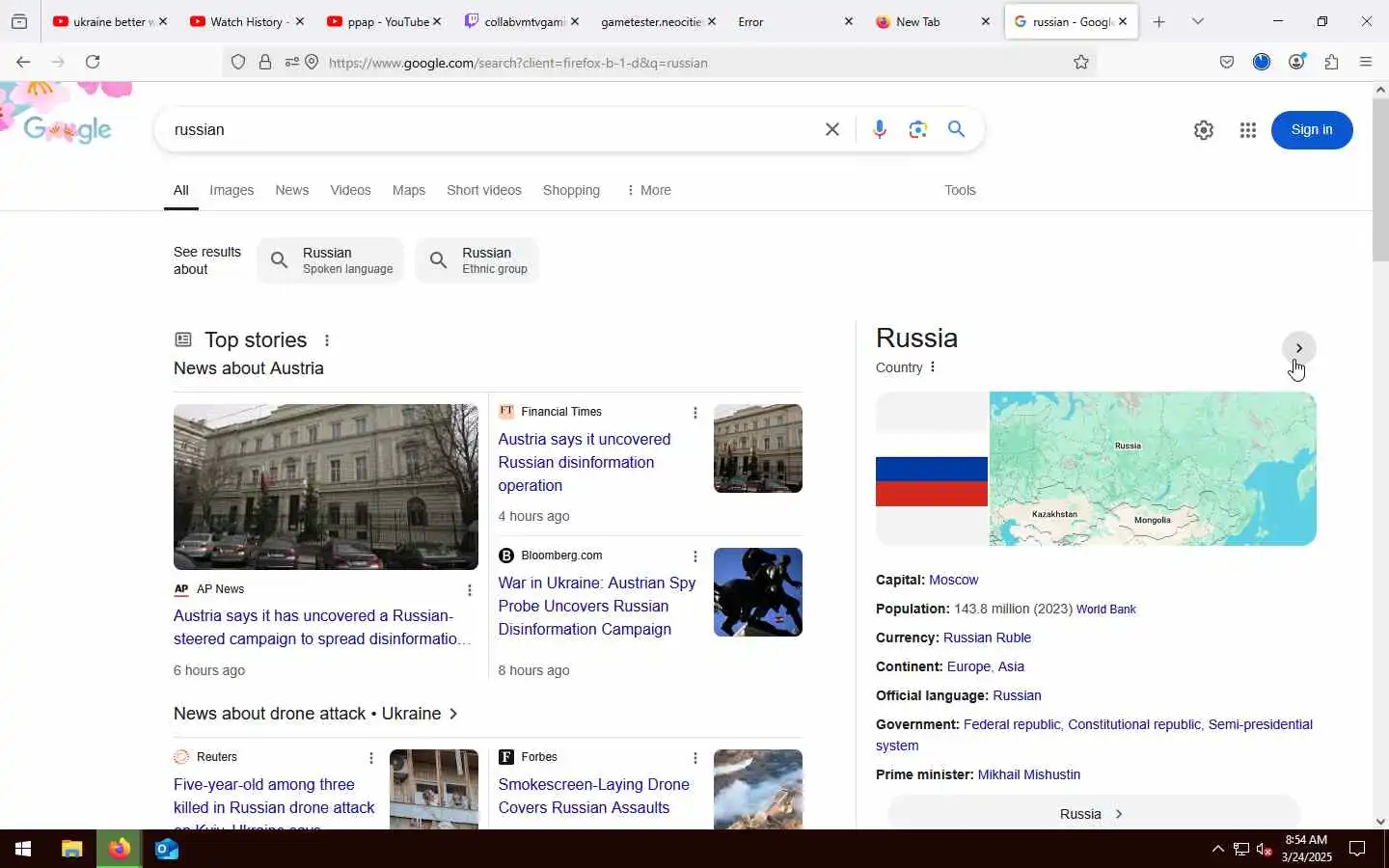This screenshot has height=868, width=1389.
Task: Switch to Watch History browser tab
Action: click(246, 21)
